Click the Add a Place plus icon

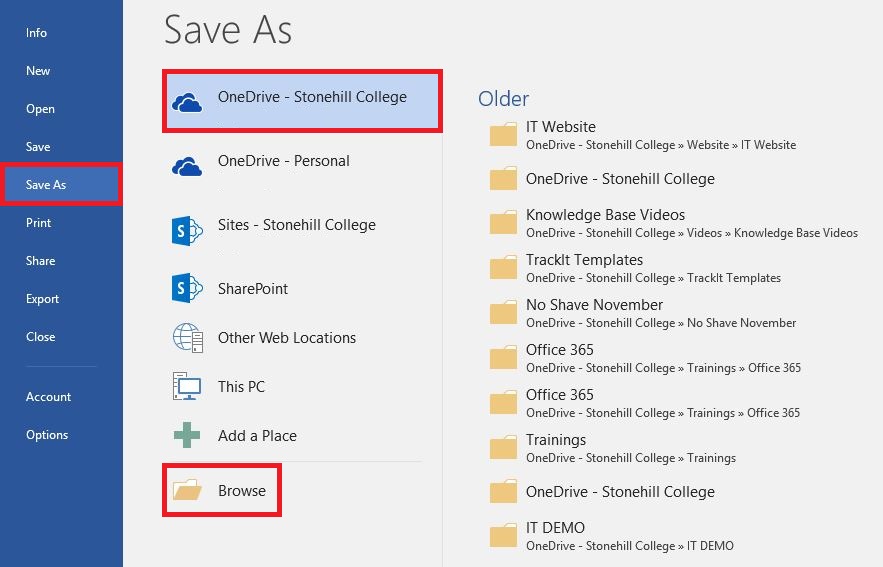pyautogui.click(x=187, y=435)
